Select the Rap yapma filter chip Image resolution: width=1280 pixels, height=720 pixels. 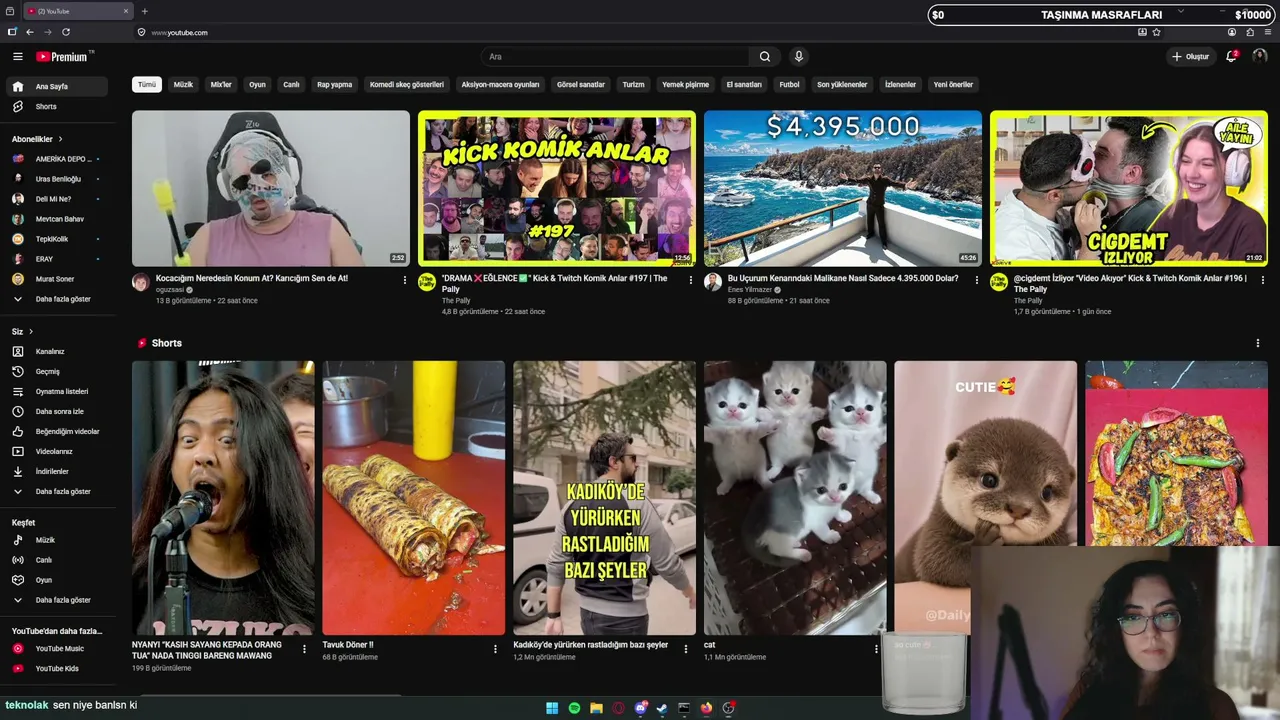point(335,85)
